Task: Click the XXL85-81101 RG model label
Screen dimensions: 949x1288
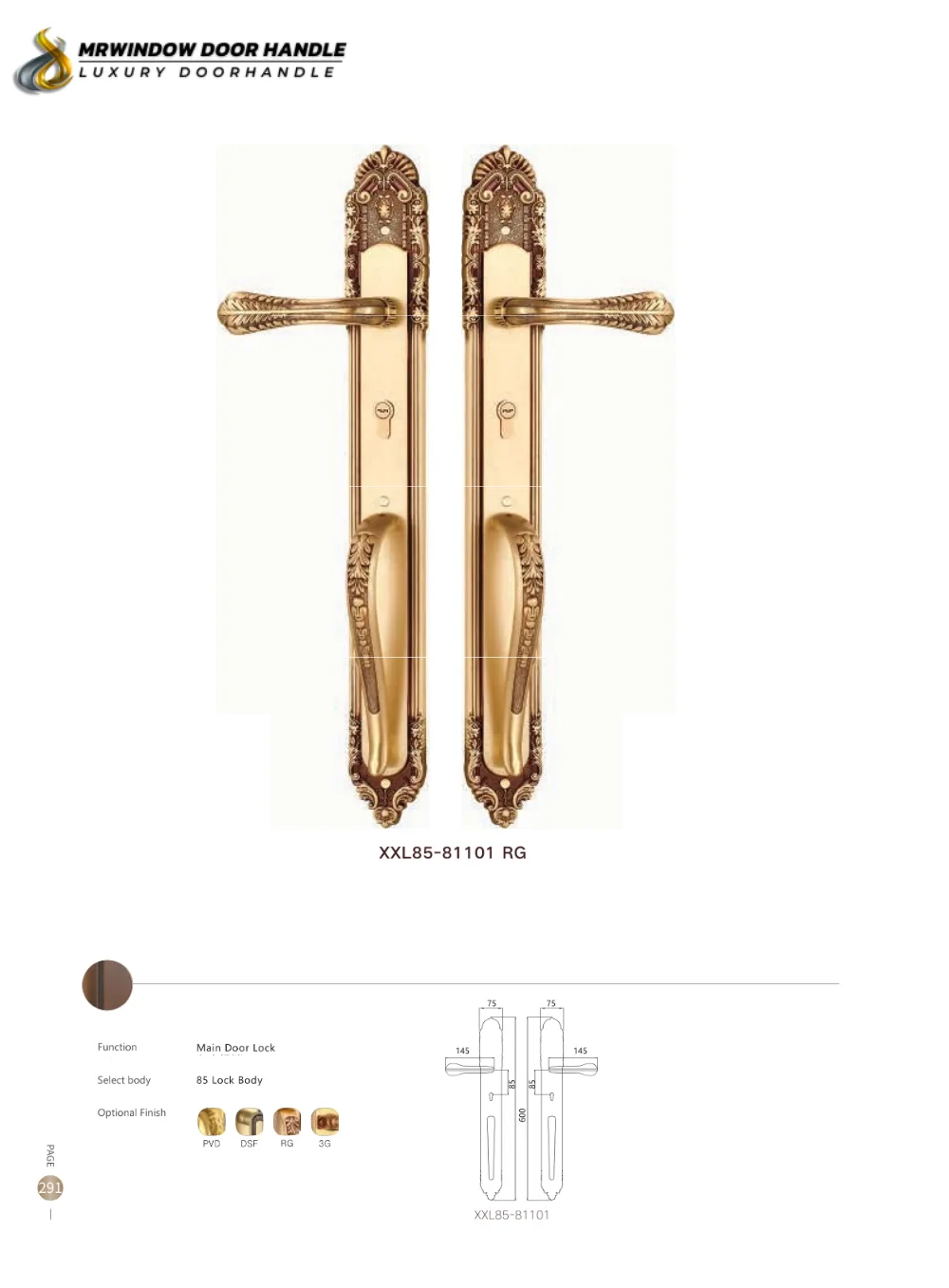Action: tap(453, 852)
